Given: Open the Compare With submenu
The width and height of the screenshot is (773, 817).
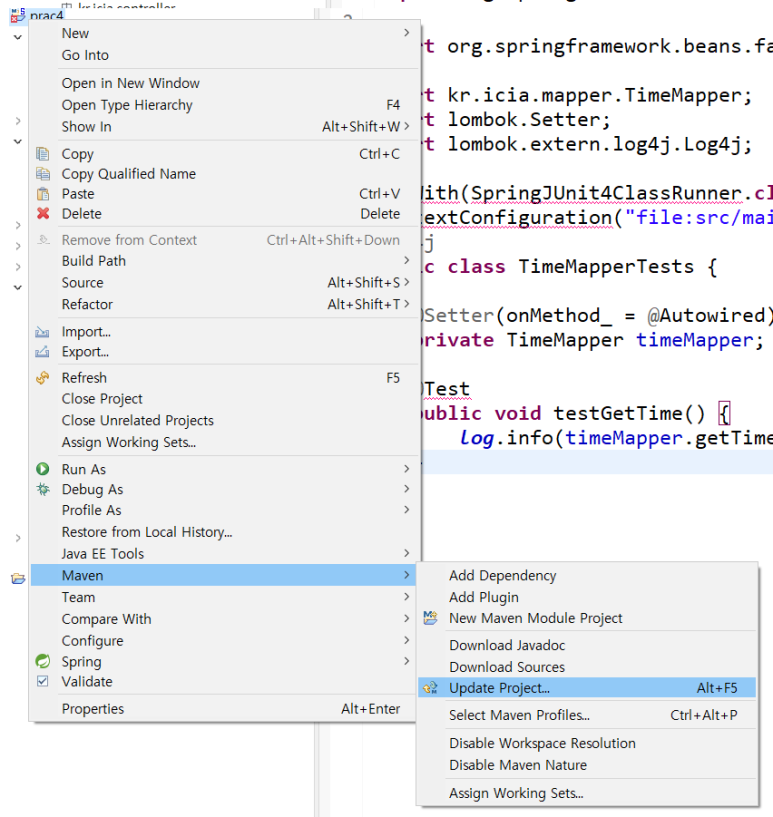Looking at the screenshot, I should (x=224, y=619).
